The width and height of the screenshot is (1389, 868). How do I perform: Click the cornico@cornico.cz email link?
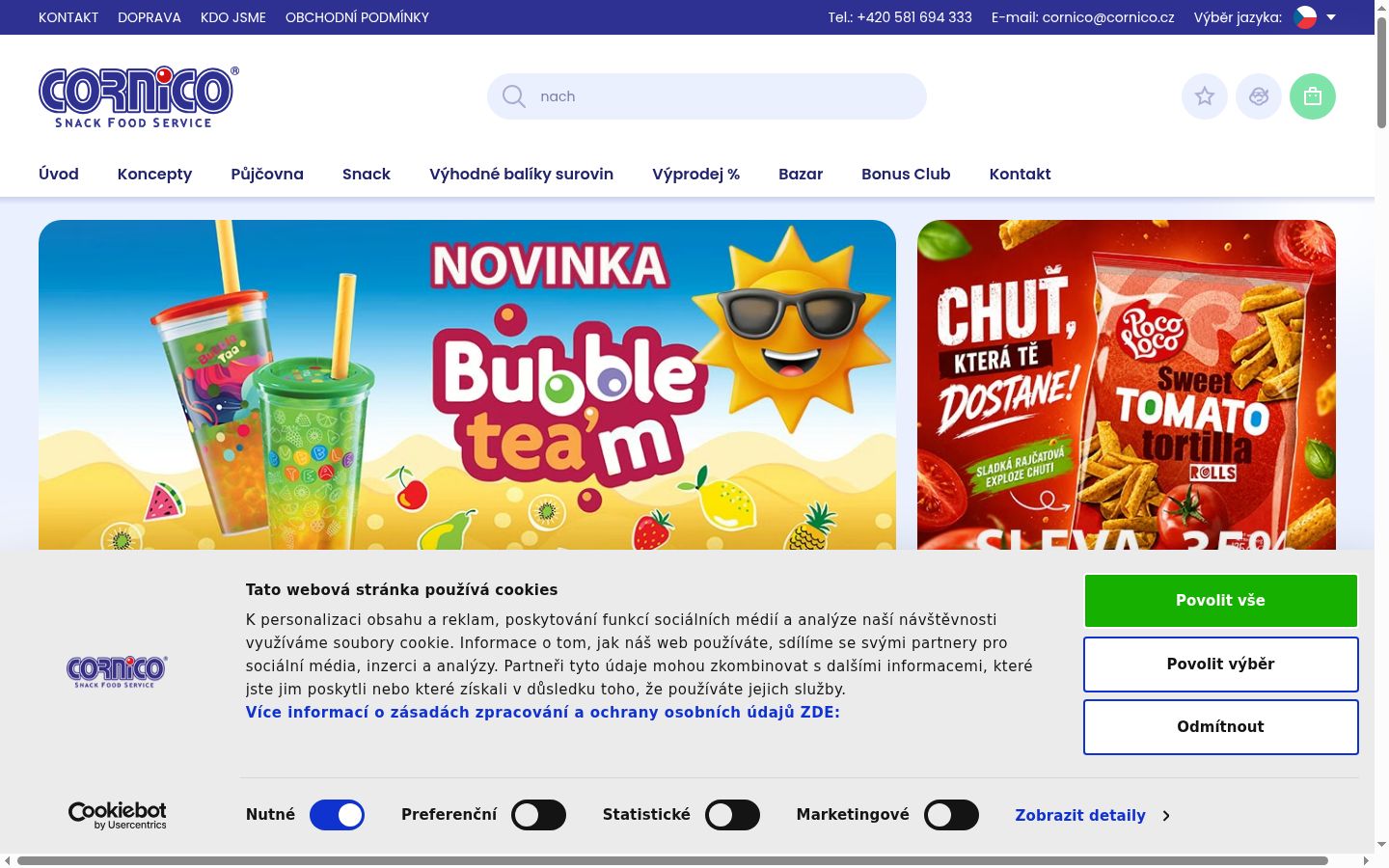pos(1108,17)
